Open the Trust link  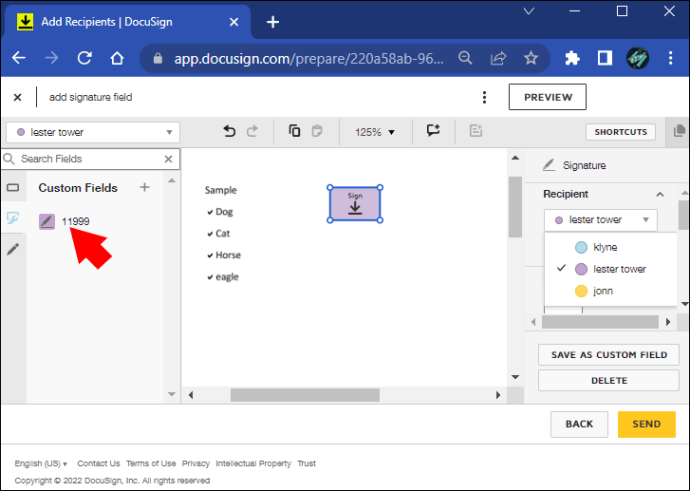(x=307, y=463)
